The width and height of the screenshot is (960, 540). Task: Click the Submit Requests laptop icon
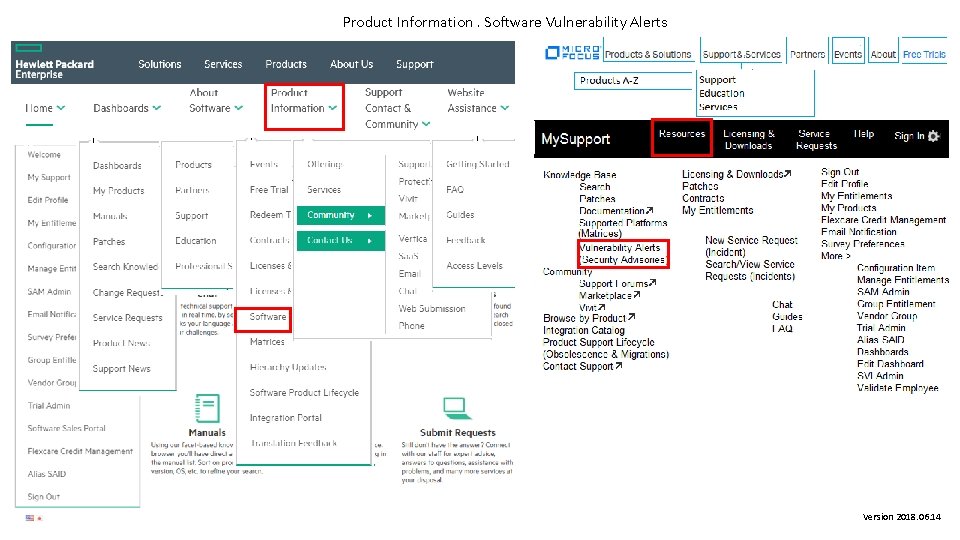[x=455, y=407]
